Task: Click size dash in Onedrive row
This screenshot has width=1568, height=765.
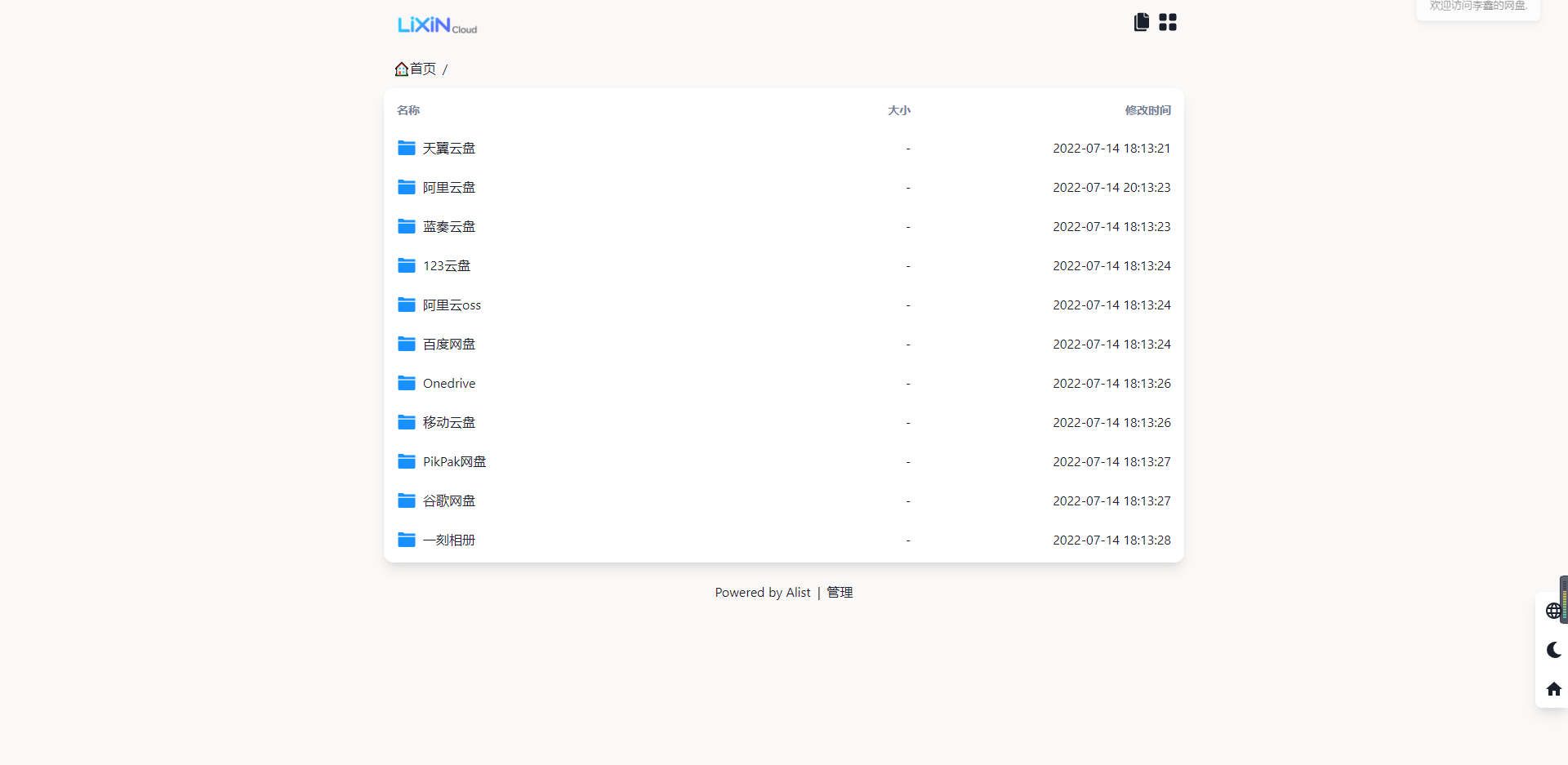Action: (908, 384)
